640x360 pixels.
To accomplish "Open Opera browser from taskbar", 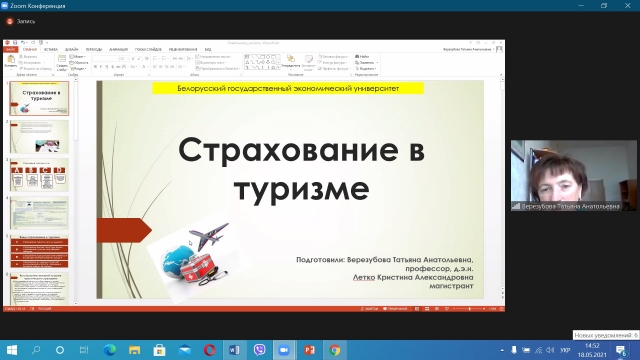I will pyautogui.click(x=209, y=350).
